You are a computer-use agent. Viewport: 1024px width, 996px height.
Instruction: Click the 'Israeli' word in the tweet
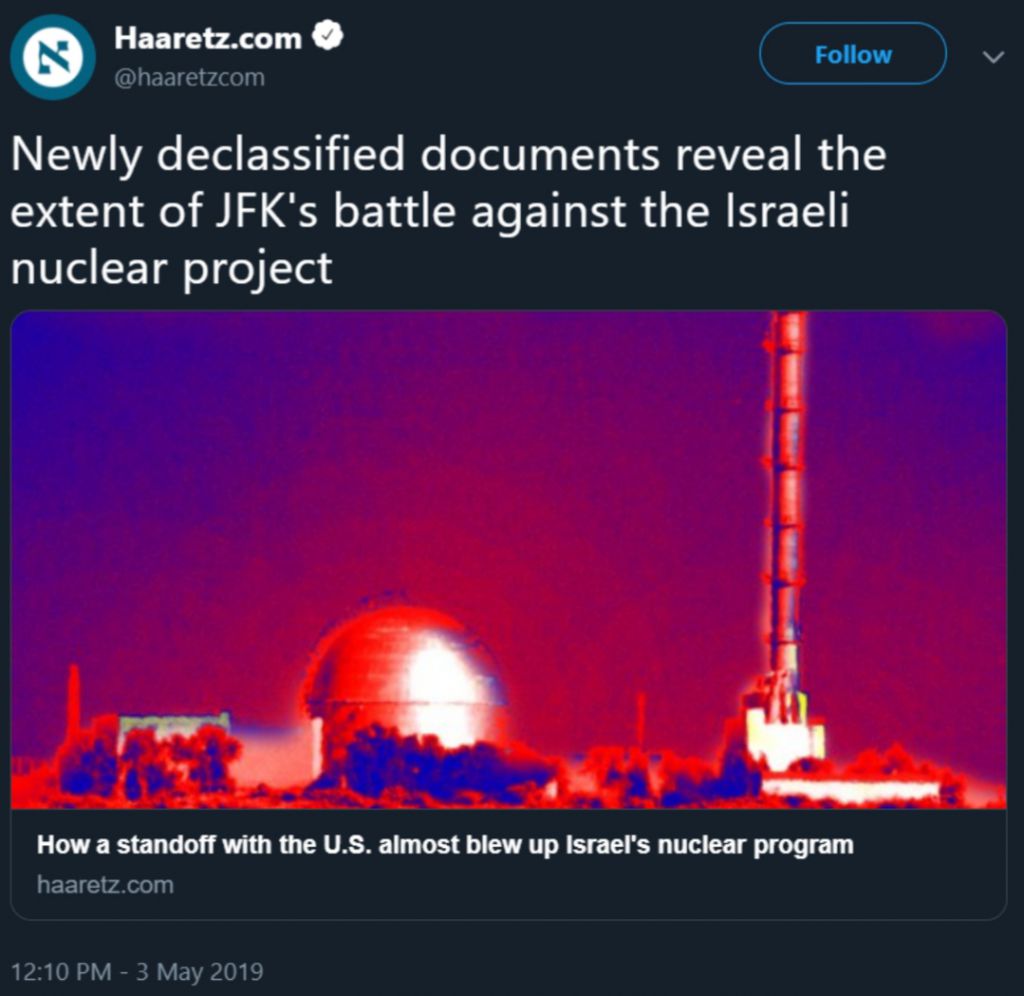(x=786, y=212)
